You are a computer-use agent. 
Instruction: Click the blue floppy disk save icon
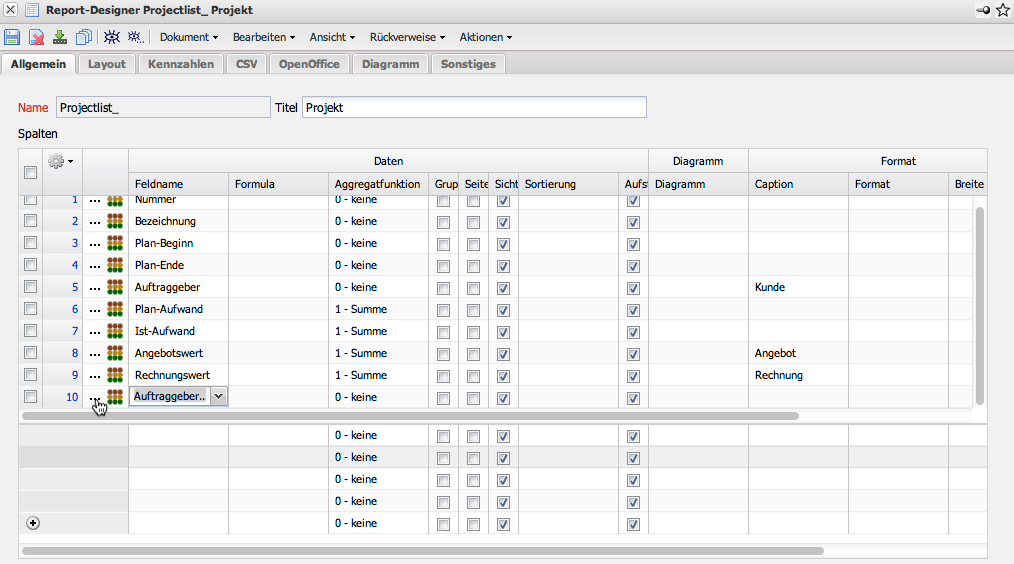pyautogui.click(x=12, y=37)
